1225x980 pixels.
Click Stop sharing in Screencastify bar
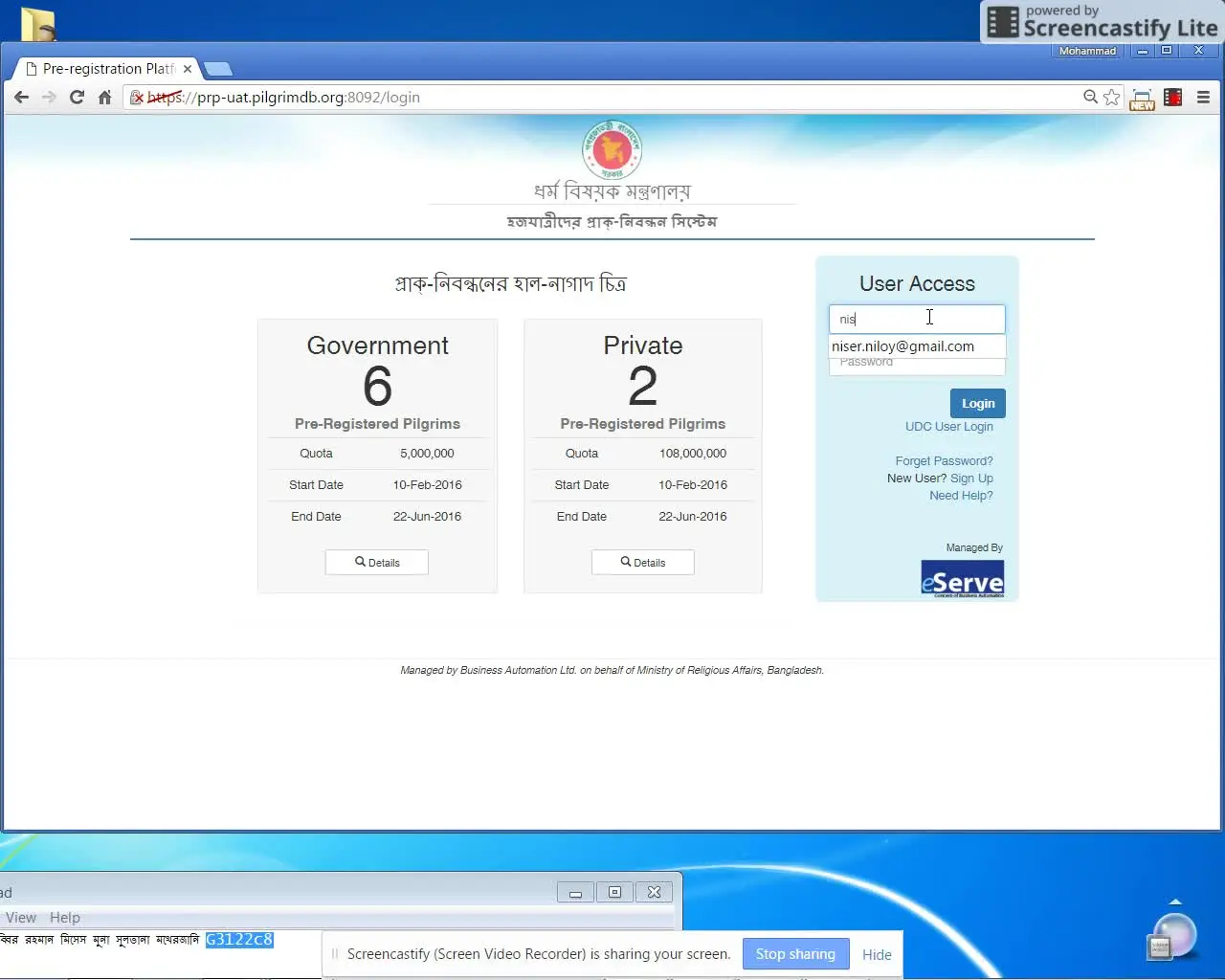(795, 954)
